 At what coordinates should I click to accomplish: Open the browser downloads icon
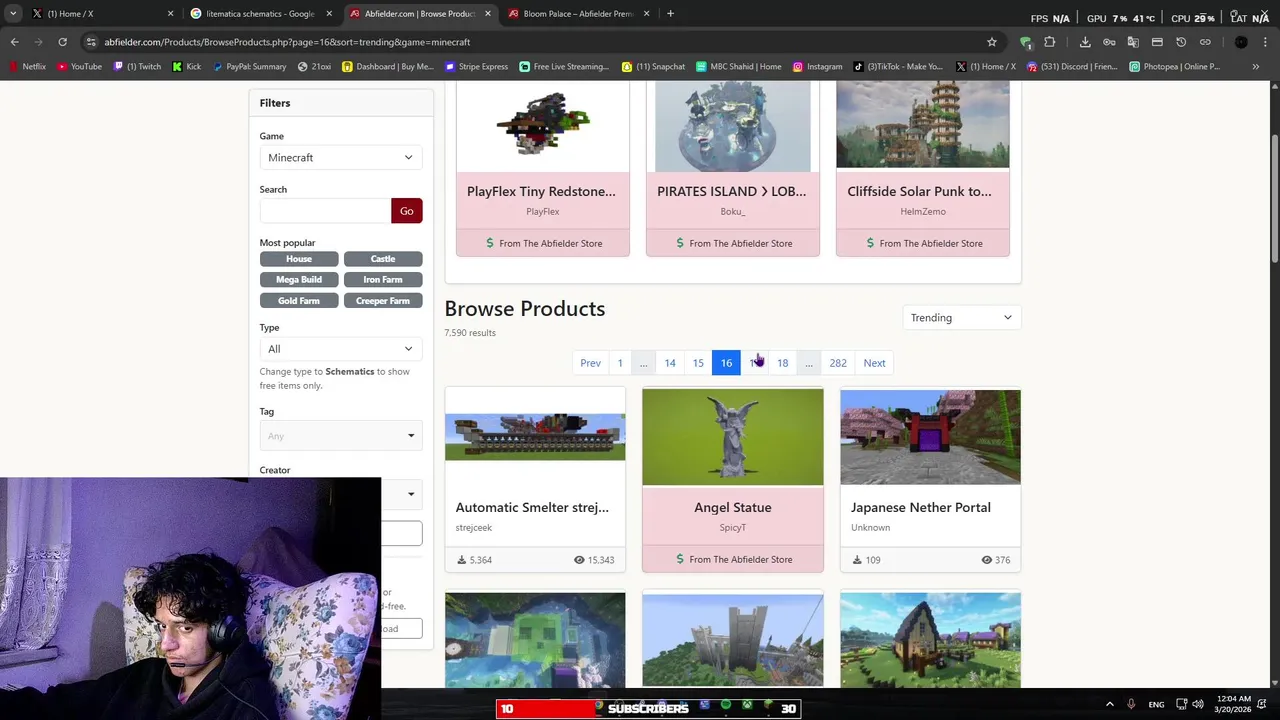pos(1085,42)
